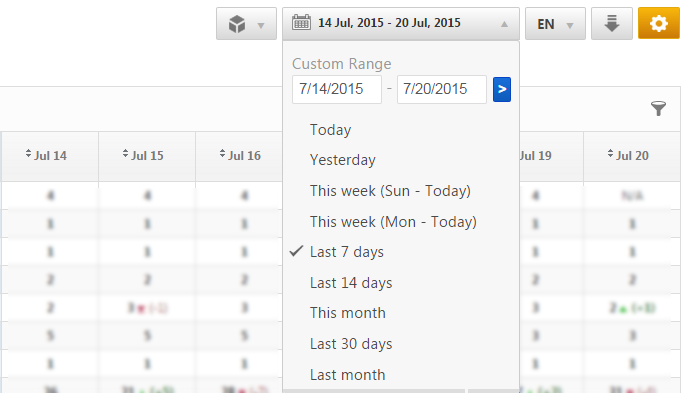Sort by the Jul 20 column icon

coord(610,154)
